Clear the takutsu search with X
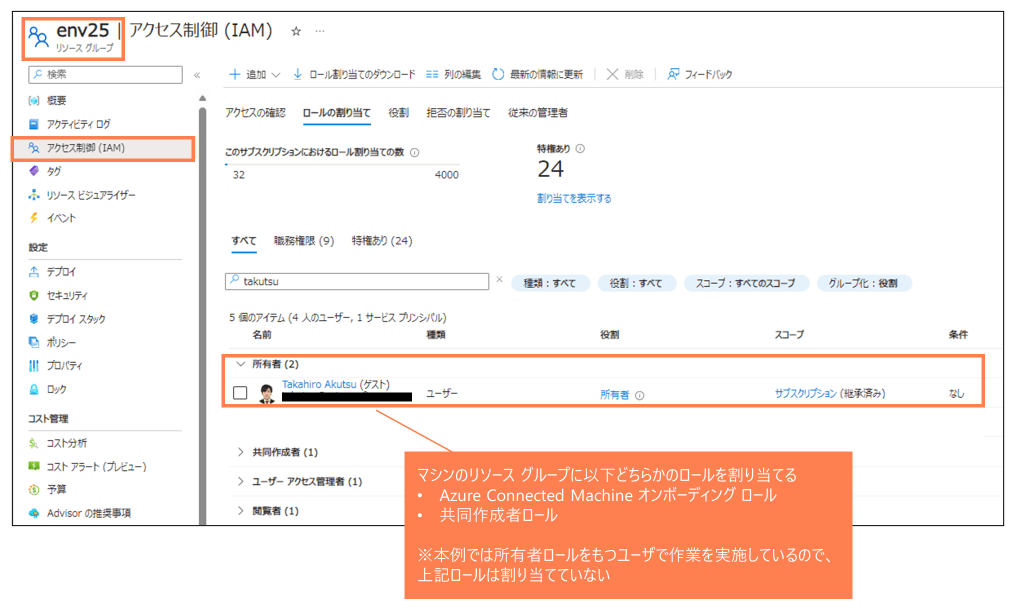Image resolution: width=1015 pixels, height=616 pixels. [499, 280]
